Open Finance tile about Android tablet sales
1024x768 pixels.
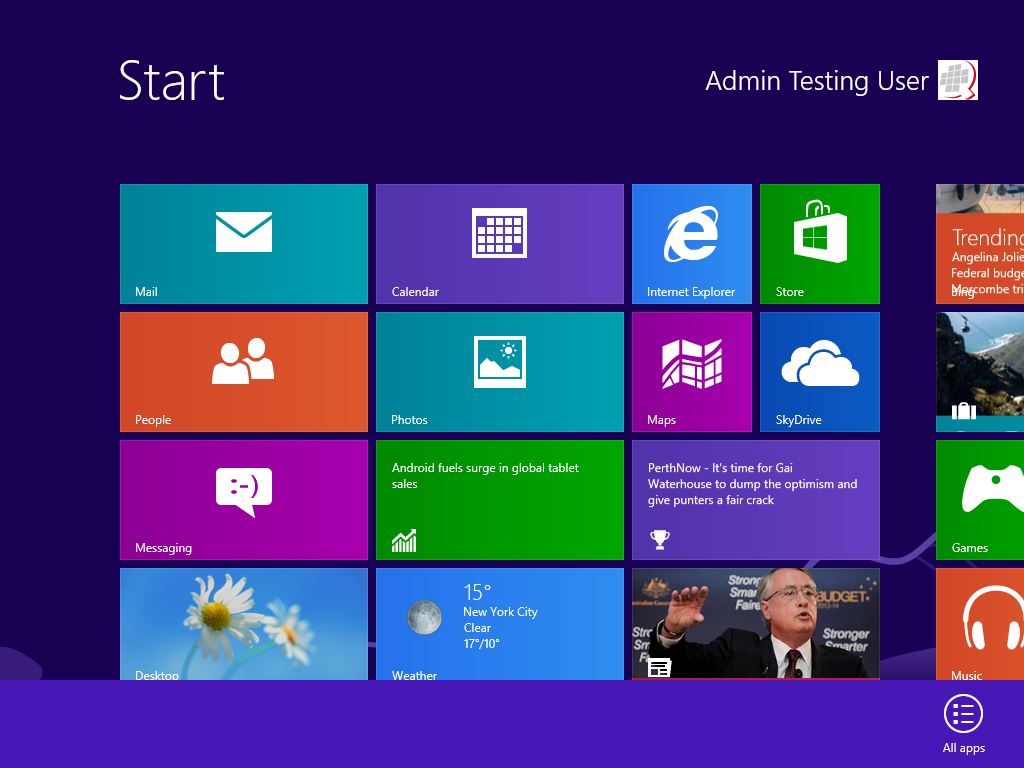tap(499, 499)
